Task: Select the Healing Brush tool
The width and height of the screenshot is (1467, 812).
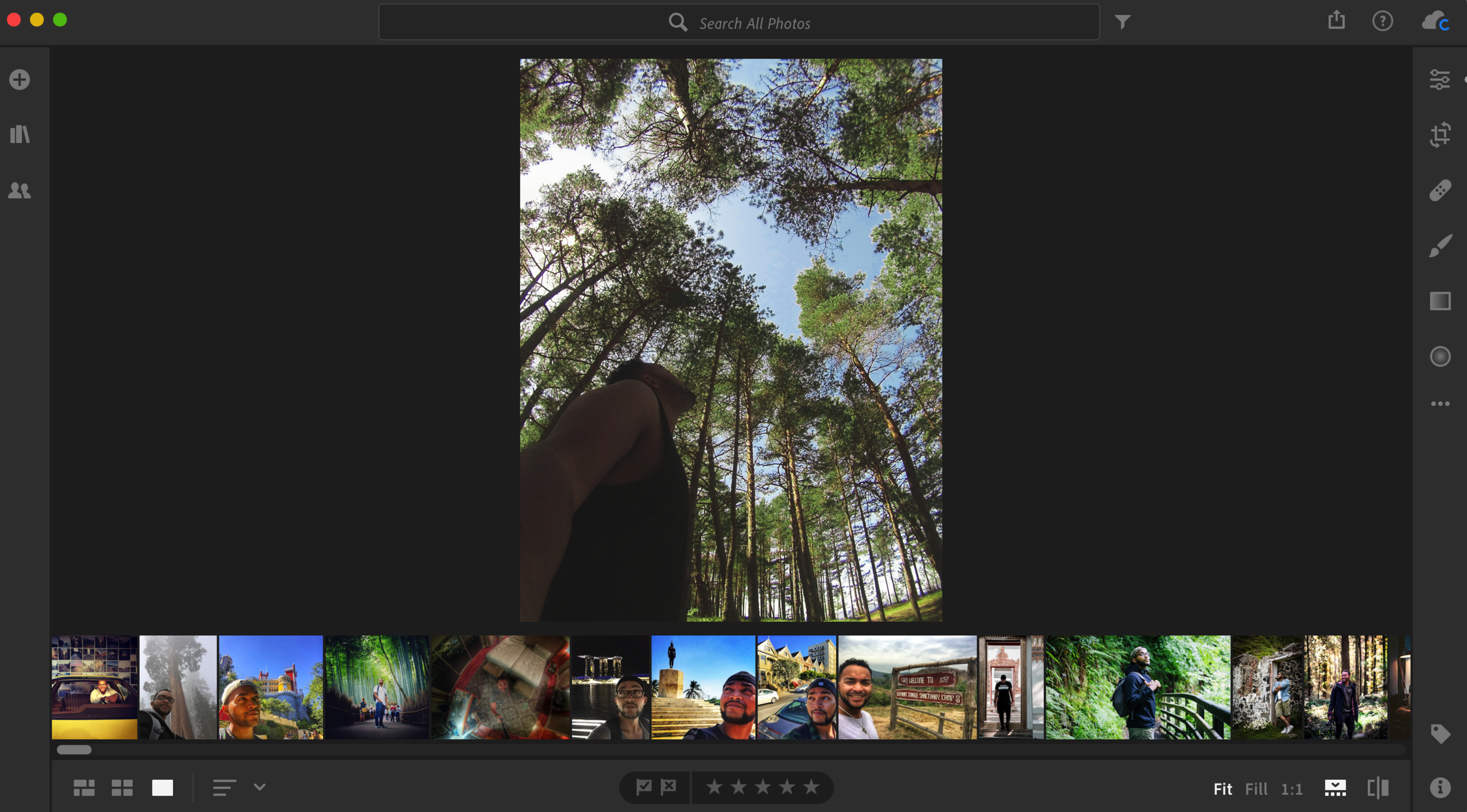Action: 1439,191
